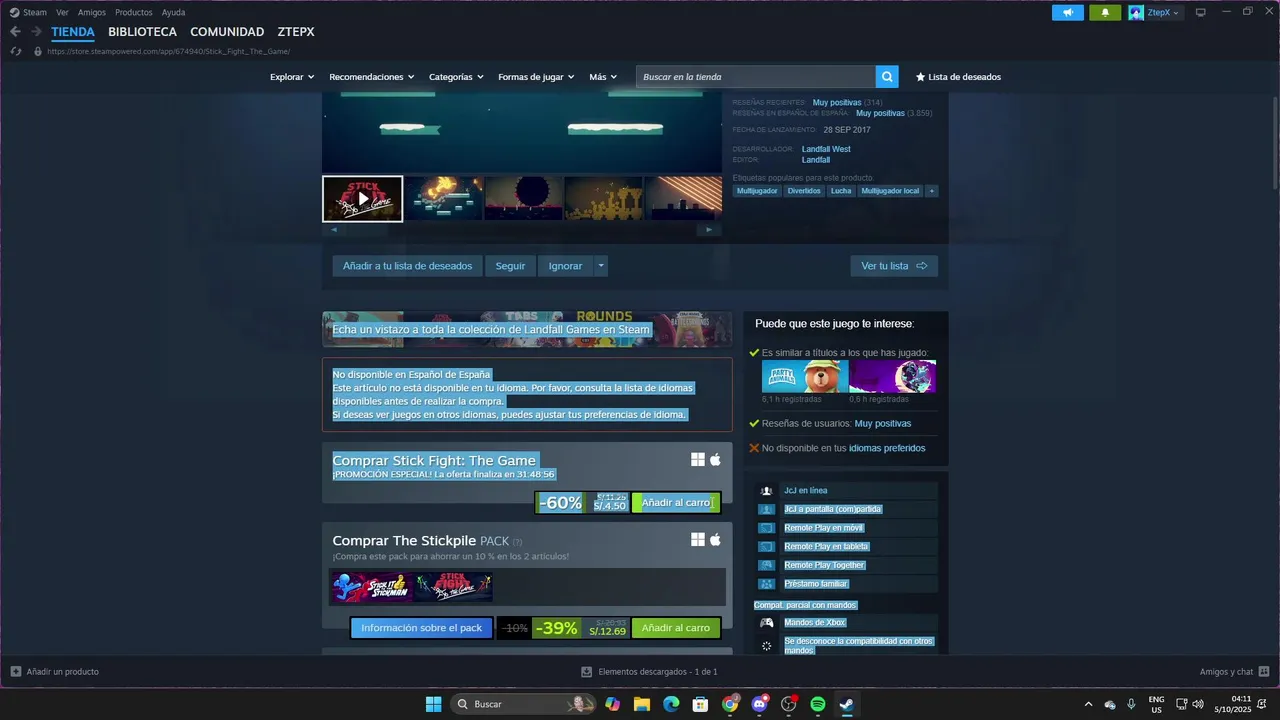Click the ZtepX profile avatar

pos(1136,12)
